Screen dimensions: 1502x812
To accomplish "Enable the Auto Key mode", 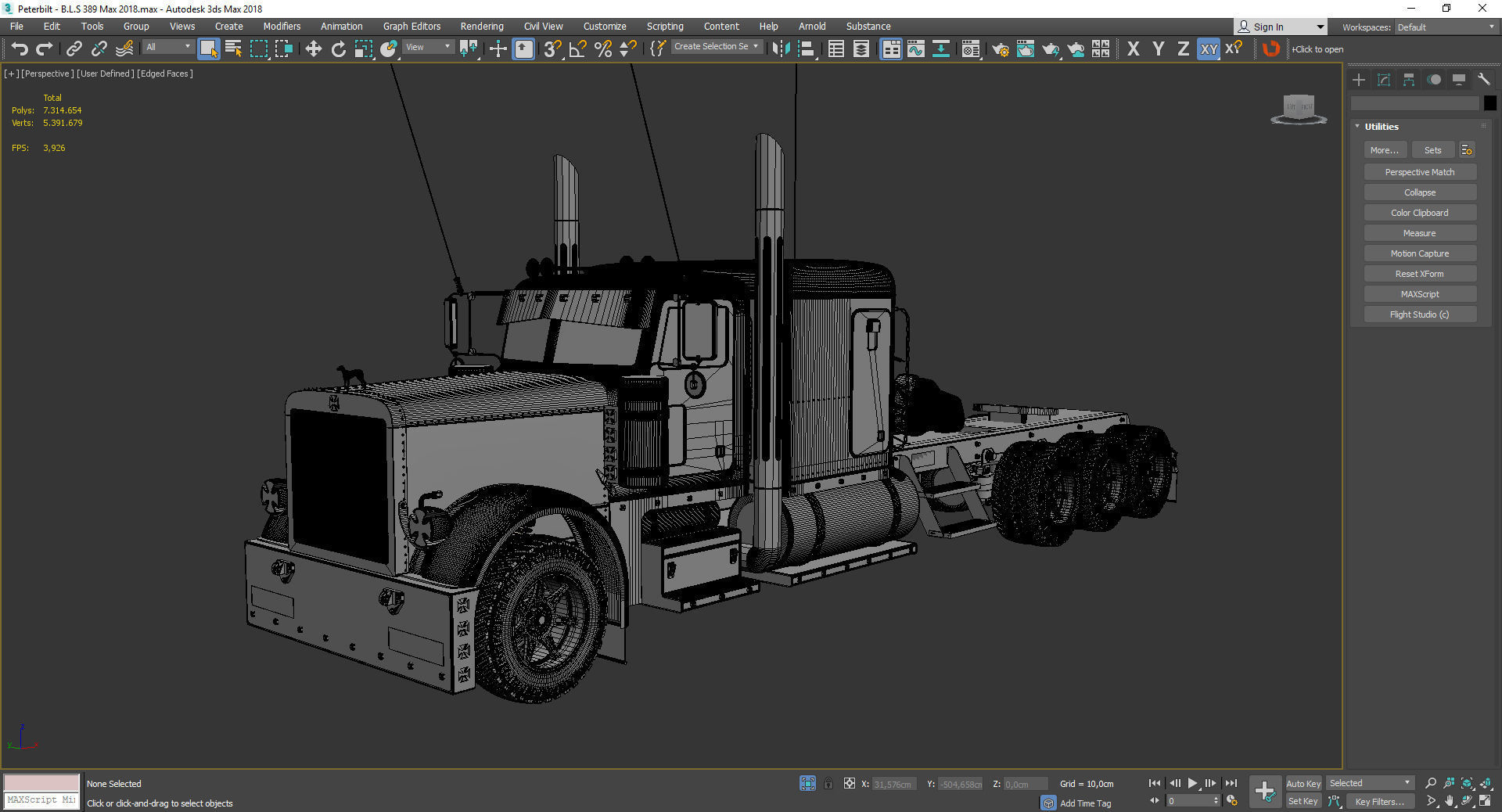I will [x=1303, y=783].
